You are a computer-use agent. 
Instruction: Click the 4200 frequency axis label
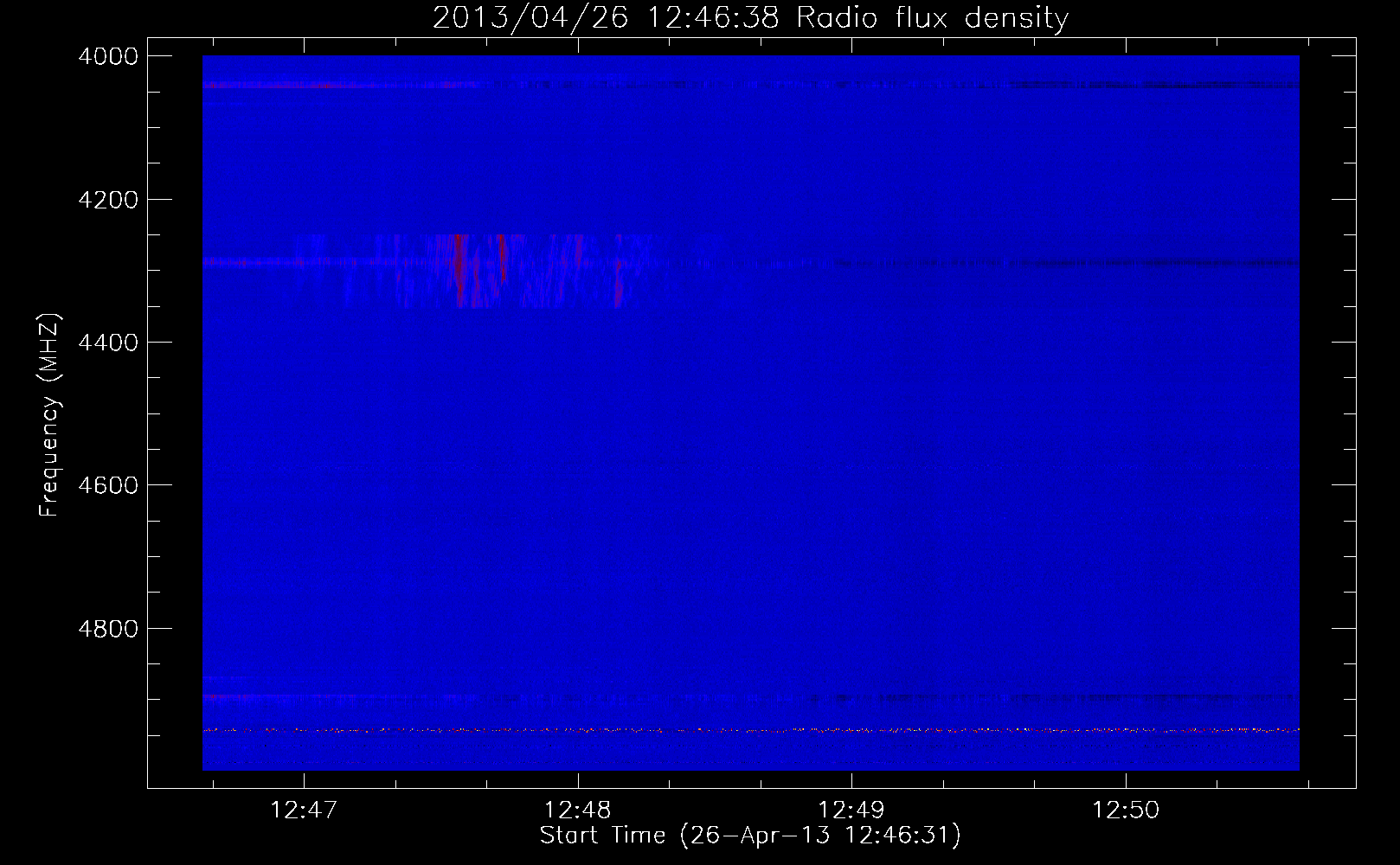tap(108, 200)
